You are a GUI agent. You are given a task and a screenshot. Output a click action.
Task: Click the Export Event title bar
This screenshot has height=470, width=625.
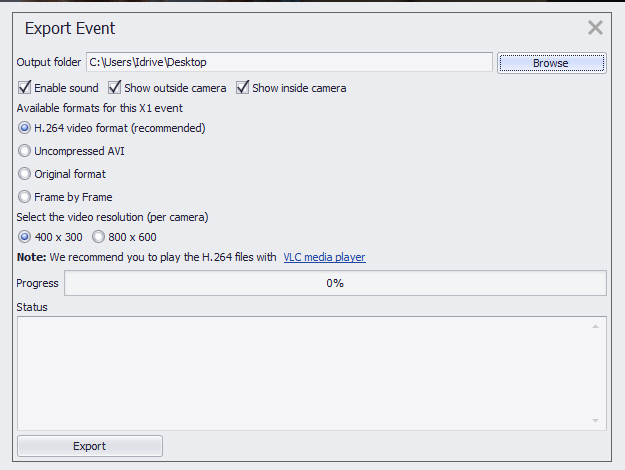coord(300,28)
